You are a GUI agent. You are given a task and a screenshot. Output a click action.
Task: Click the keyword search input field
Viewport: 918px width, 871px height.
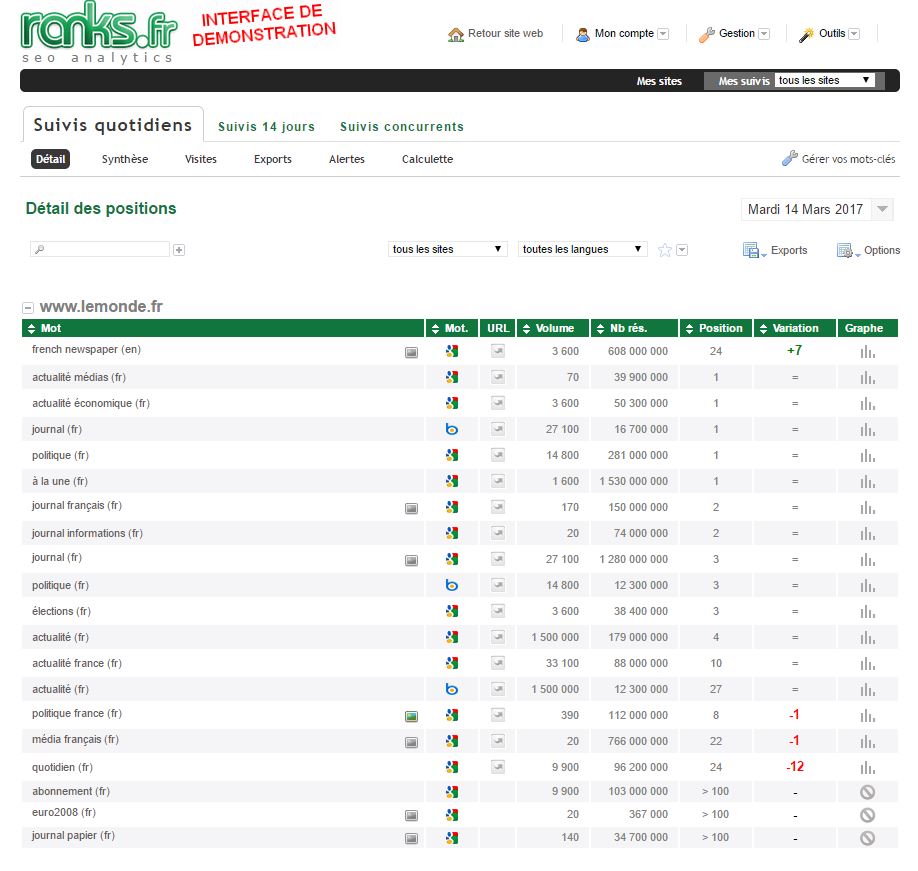click(100, 249)
